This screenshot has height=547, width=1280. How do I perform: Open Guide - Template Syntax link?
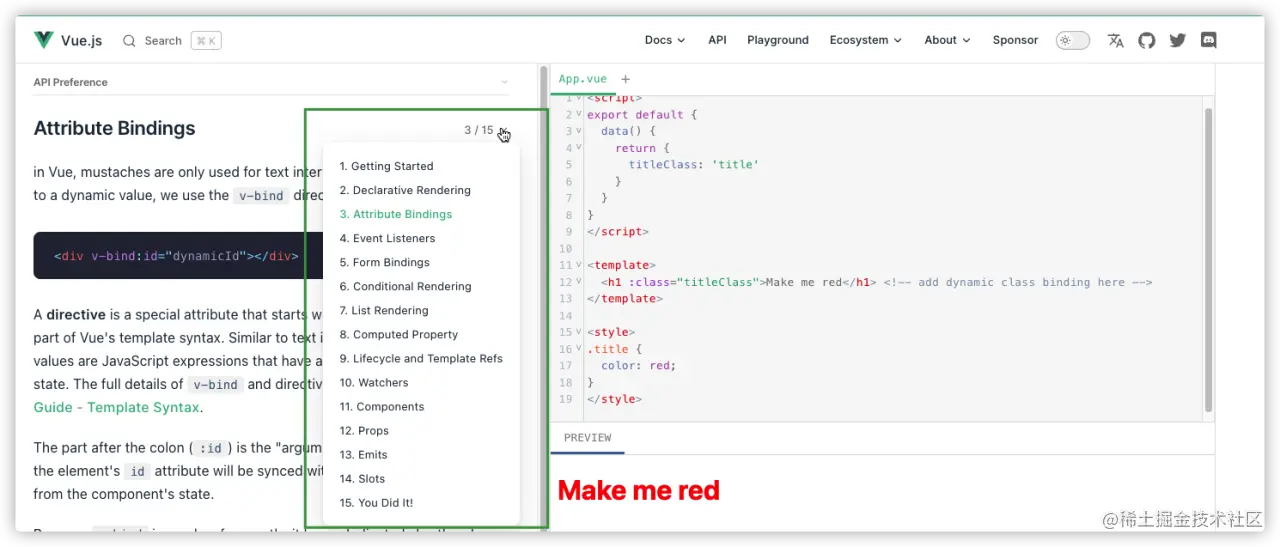[x=116, y=407]
